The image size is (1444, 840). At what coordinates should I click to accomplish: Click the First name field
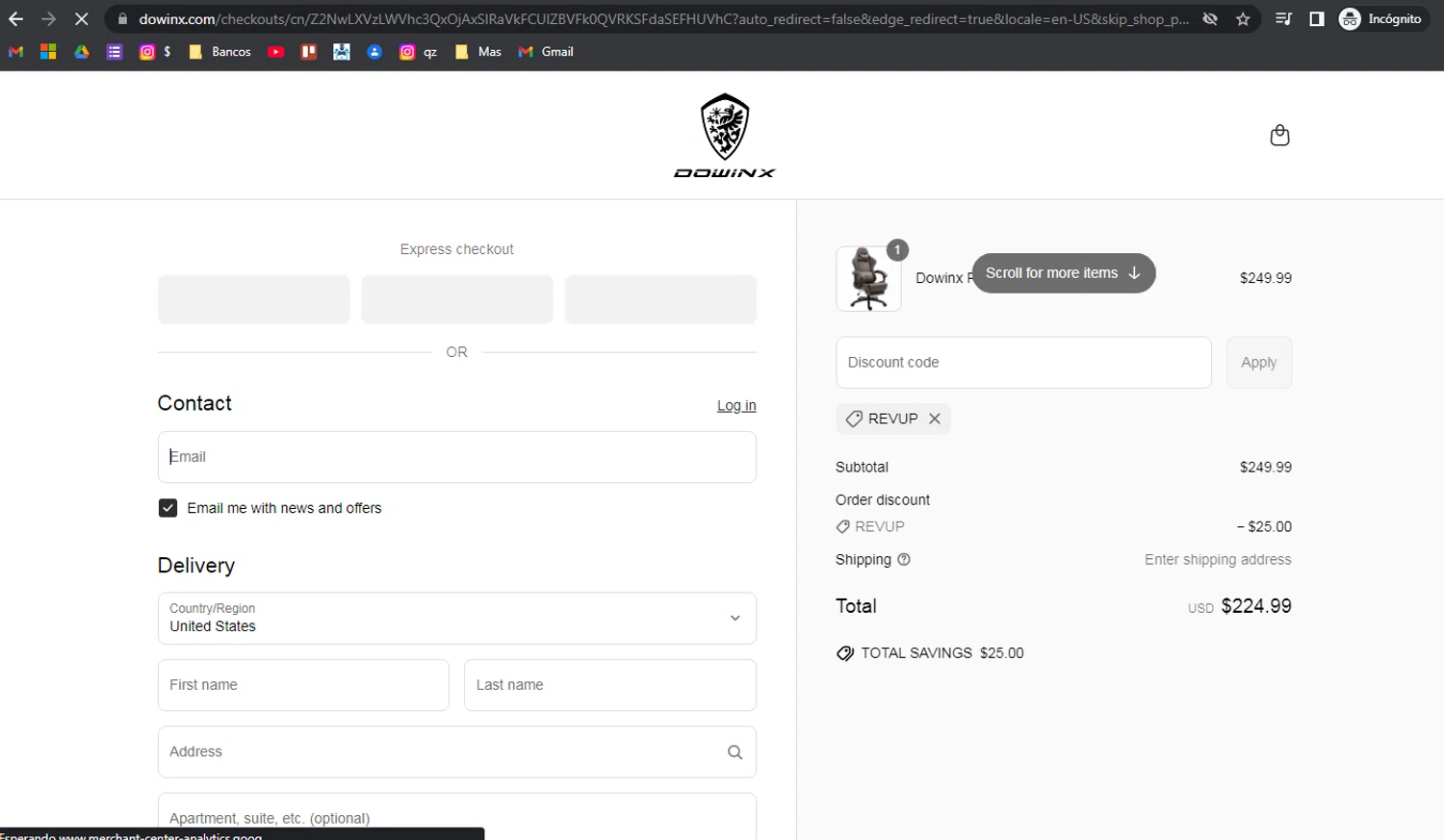pos(303,685)
